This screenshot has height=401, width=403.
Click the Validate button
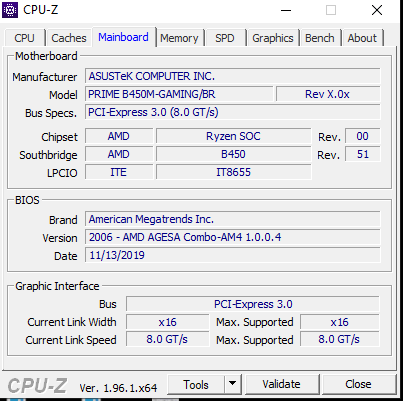(281, 384)
